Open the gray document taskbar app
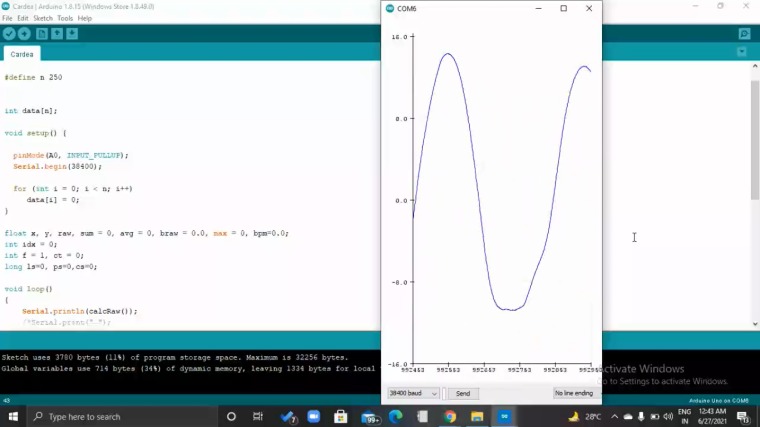 pyautogui.click(x=423, y=416)
